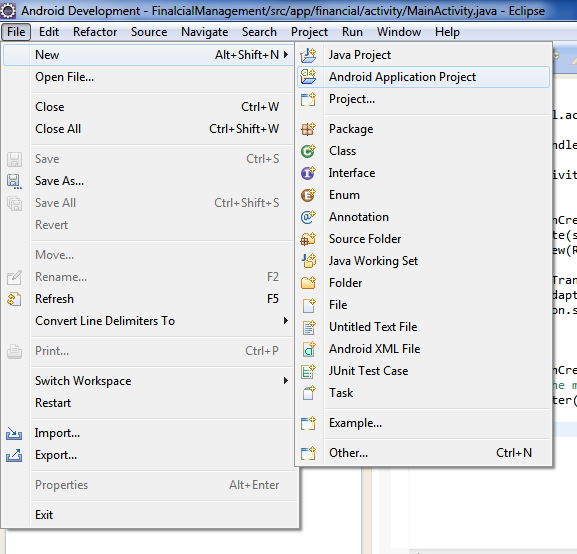Screen dimensions: 577x554
Task: Click the Untitled Text File icon
Action: tap(308, 327)
